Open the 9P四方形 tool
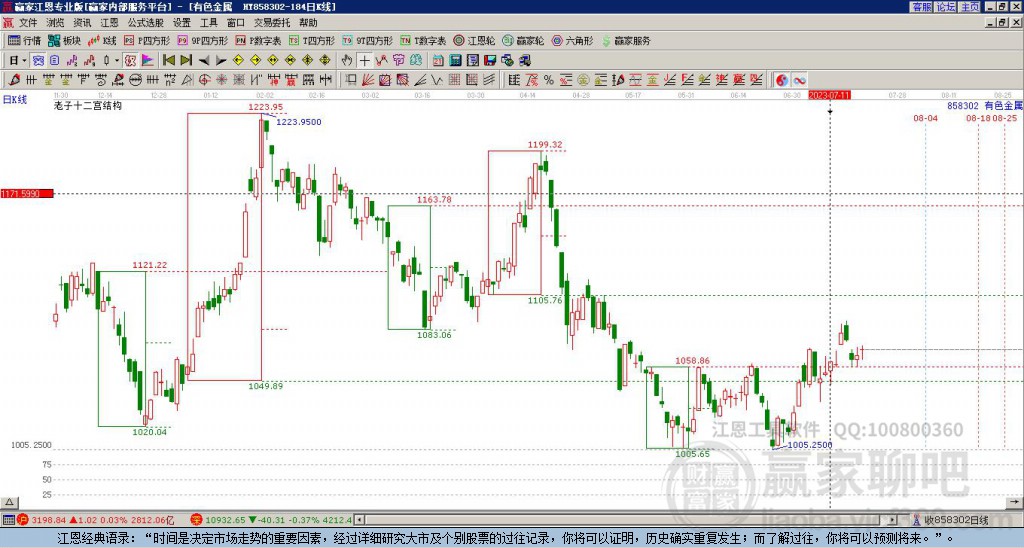The width and height of the screenshot is (1024, 548). 202,40
